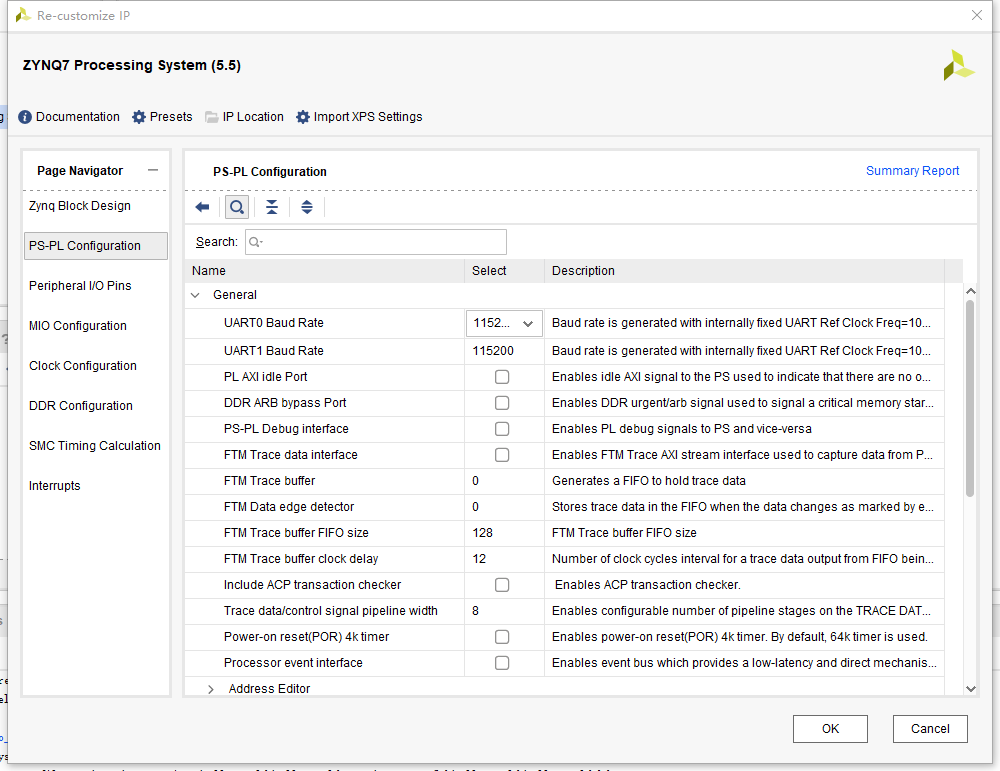Click 'Enables ACP transaction checker.' description

point(647,585)
